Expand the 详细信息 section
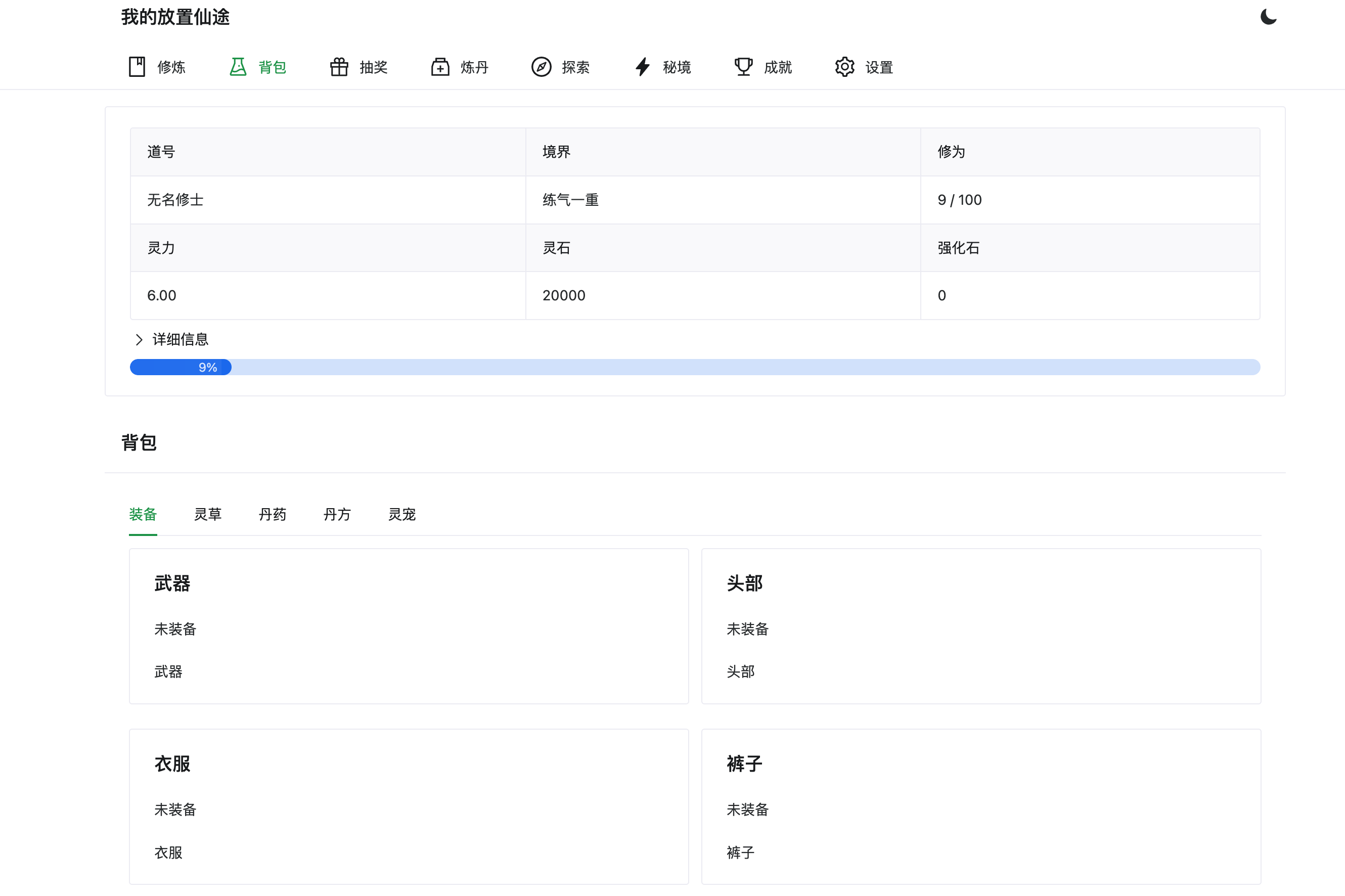This screenshot has height=896, width=1345. pyautogui.click(x=172, y=339)
